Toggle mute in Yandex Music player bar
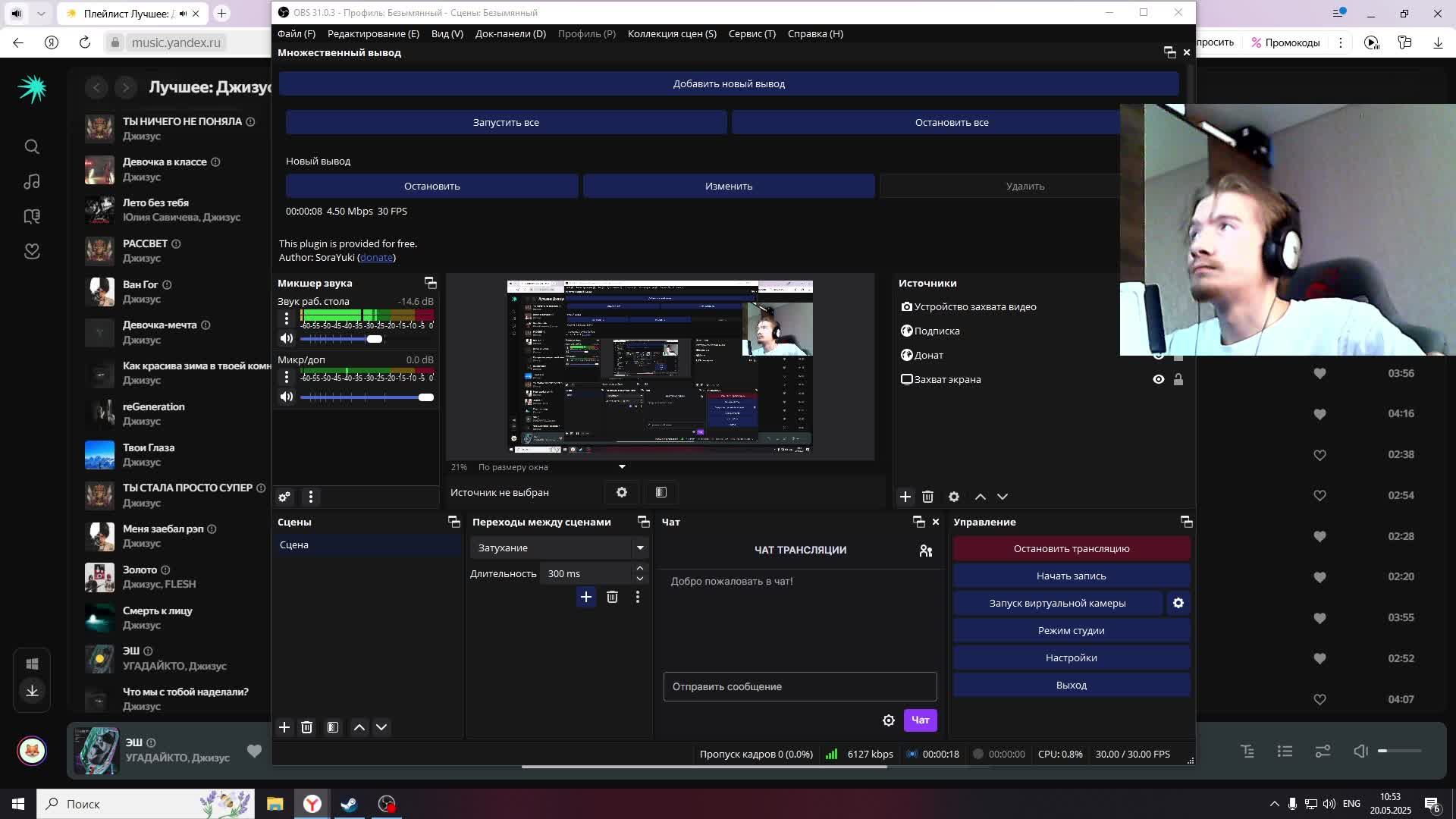 (1360, 751)
